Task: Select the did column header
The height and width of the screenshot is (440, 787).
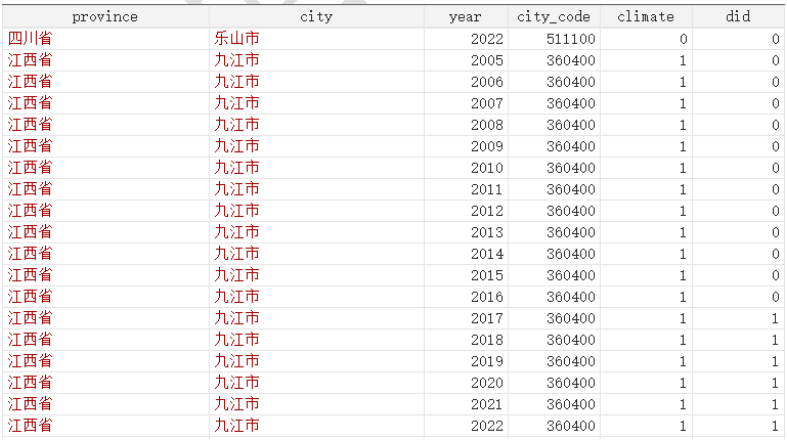Action: point(738,17)
